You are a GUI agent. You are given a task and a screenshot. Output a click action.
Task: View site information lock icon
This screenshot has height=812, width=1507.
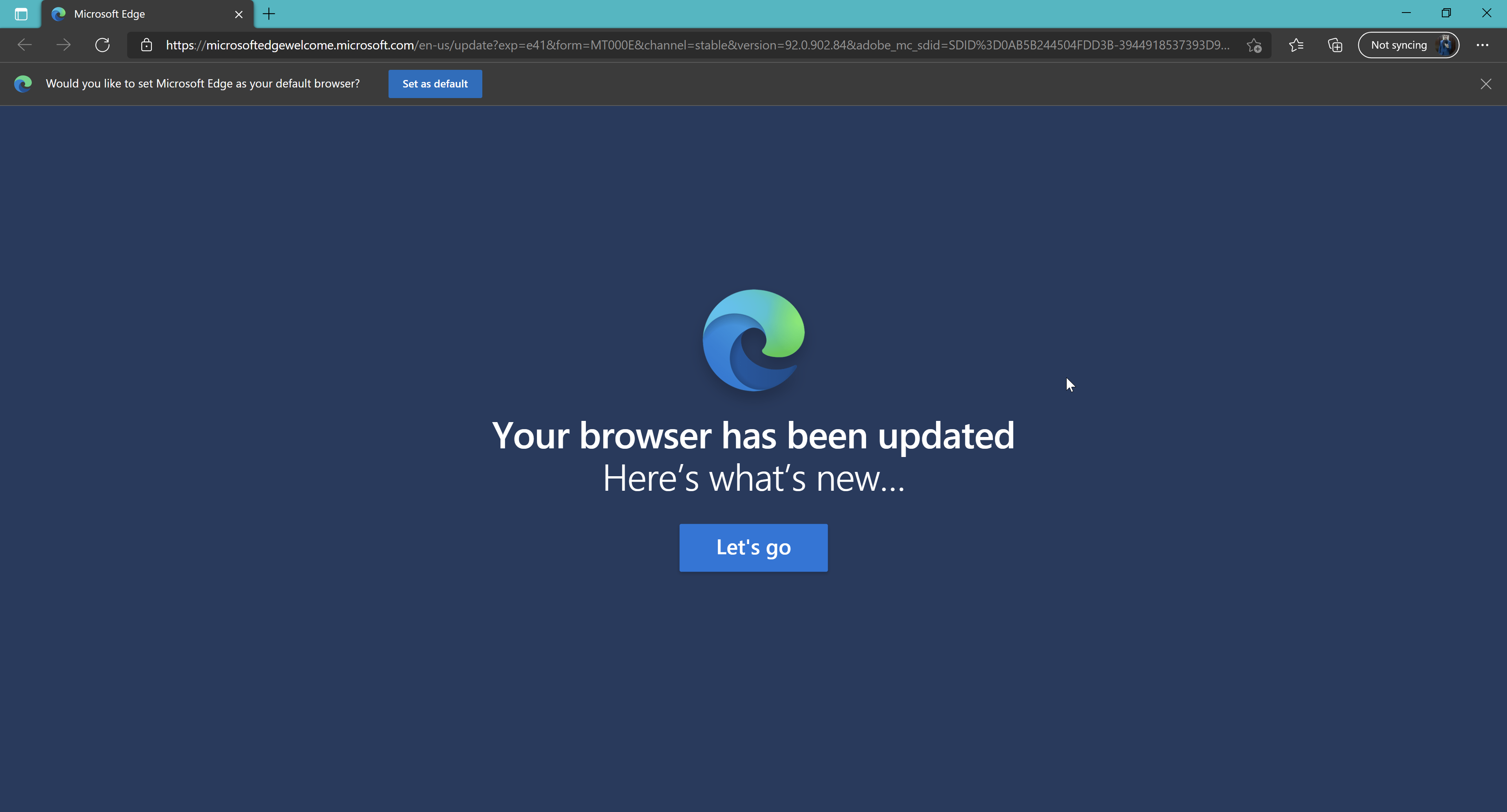146,45
